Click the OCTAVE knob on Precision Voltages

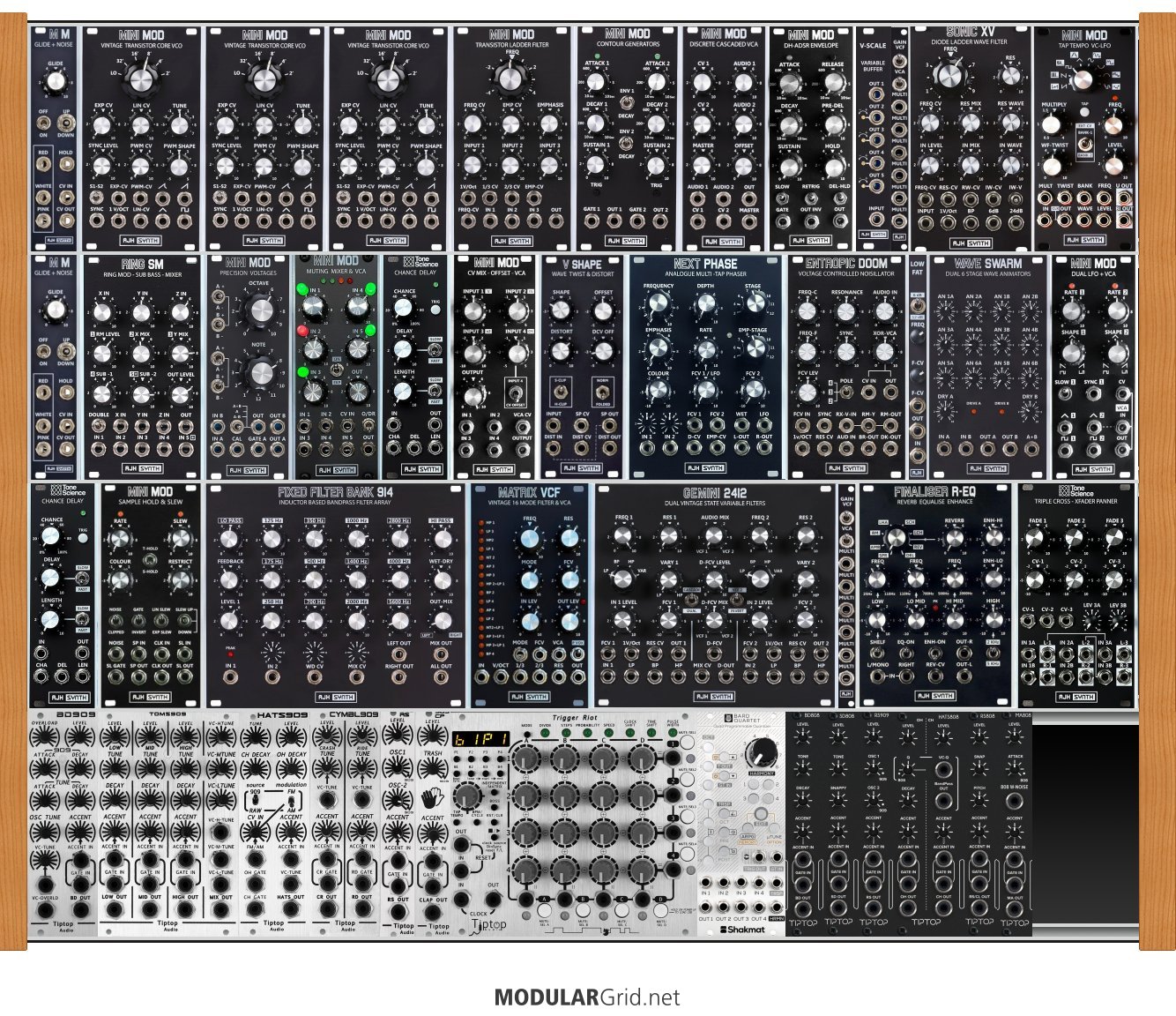pyautogui.click(x=260, y=310)
